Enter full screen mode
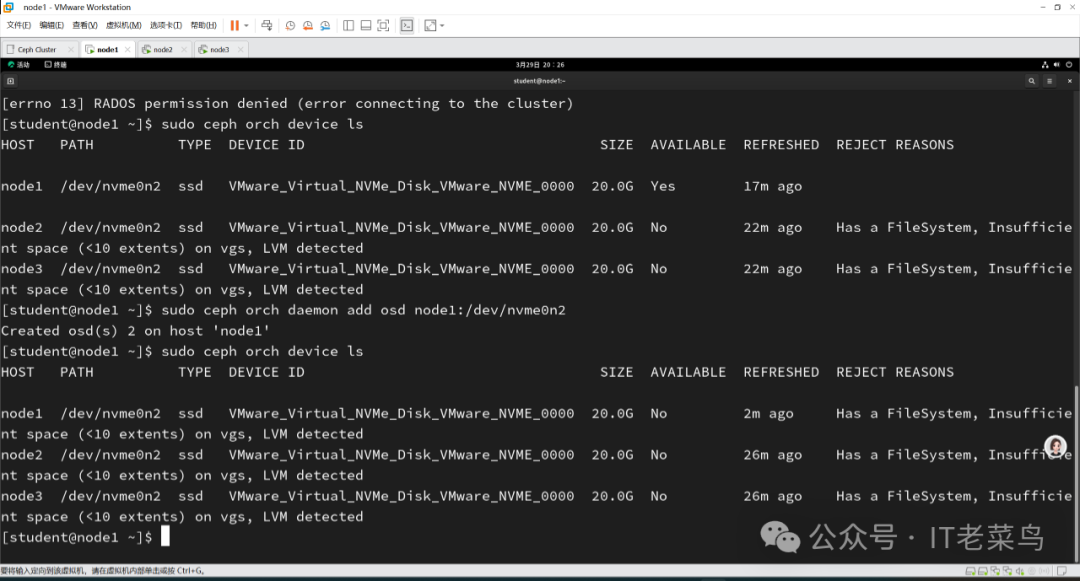 click(384, 25)
